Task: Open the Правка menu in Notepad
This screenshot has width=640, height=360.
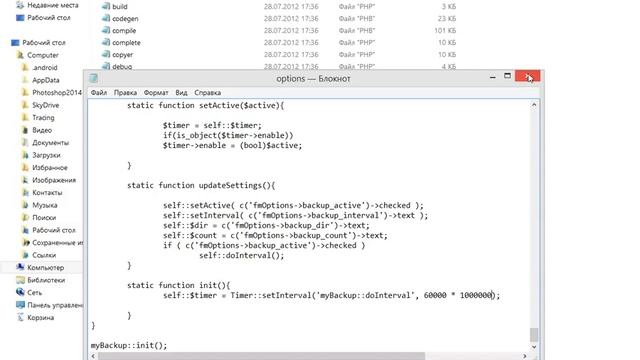Action: [125, 93]
